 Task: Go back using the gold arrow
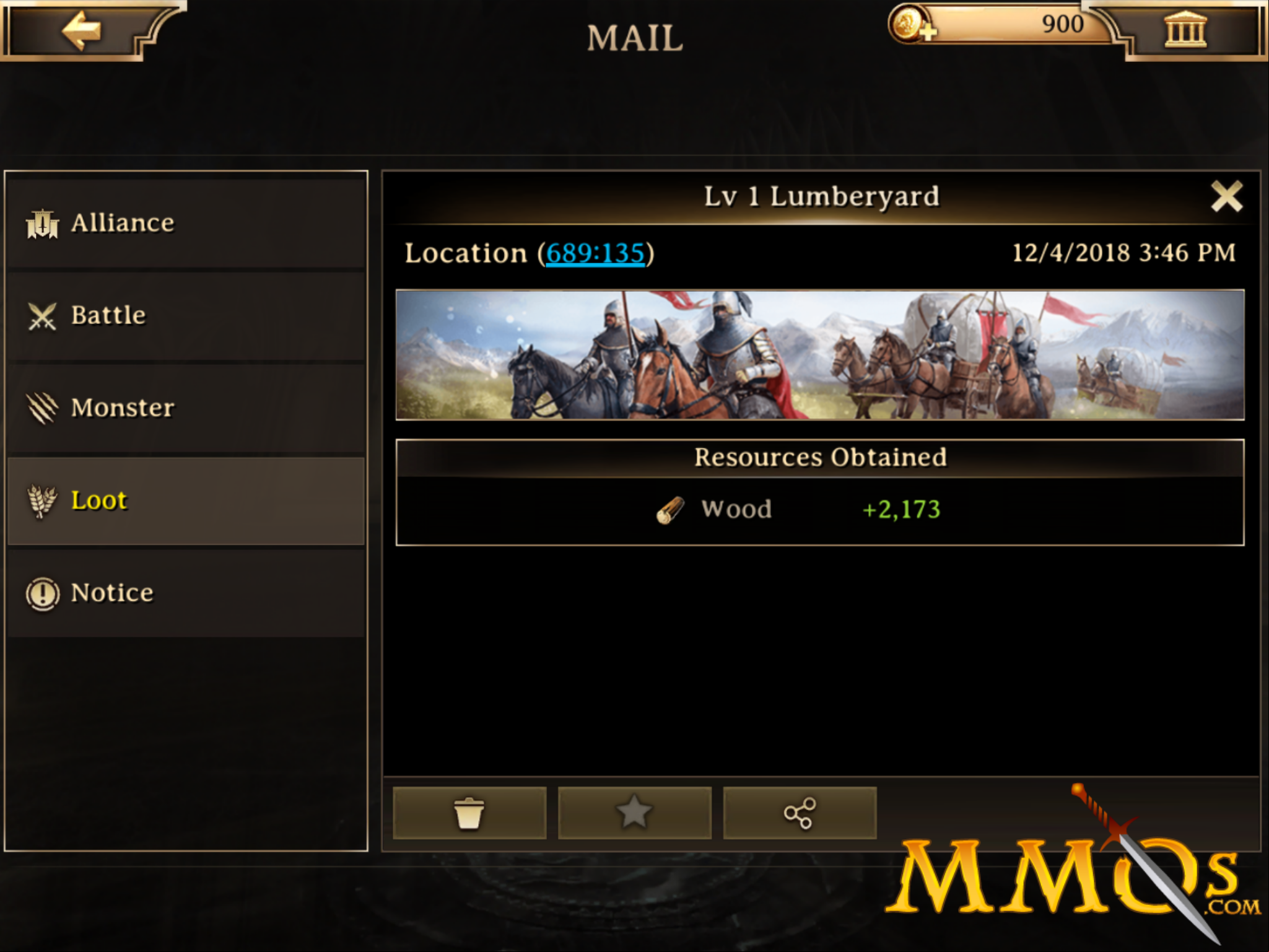(82, 30)
